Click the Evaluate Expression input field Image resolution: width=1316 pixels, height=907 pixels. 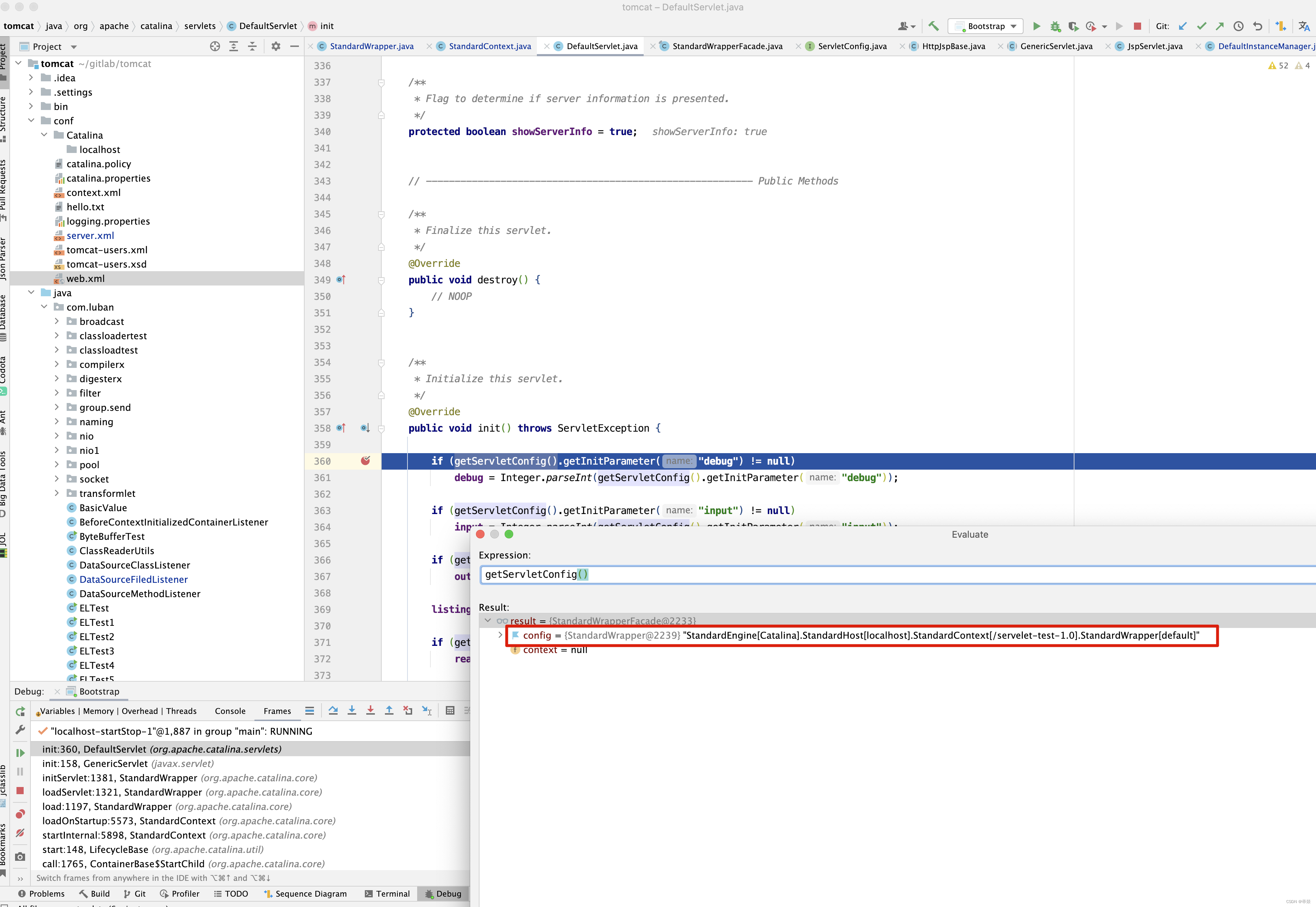click(x=898, y=575)
